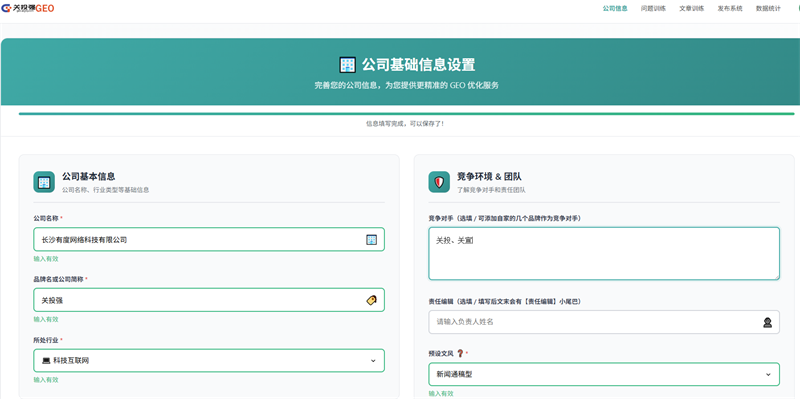Click the 信息填写完成，可以保存了！ status text
Viewport: 800px width, 399px height.
pos(405,123)
